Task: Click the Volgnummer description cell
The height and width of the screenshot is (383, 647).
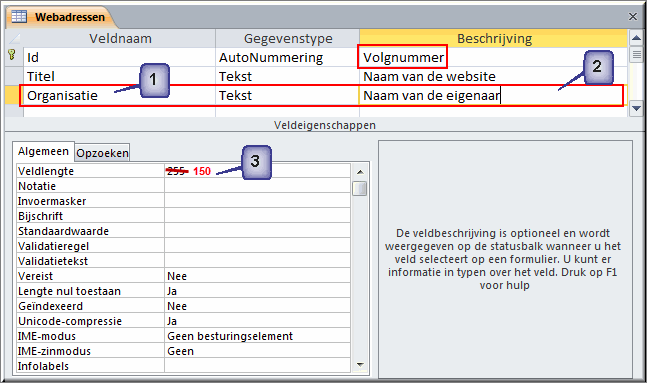Action: 494,57
